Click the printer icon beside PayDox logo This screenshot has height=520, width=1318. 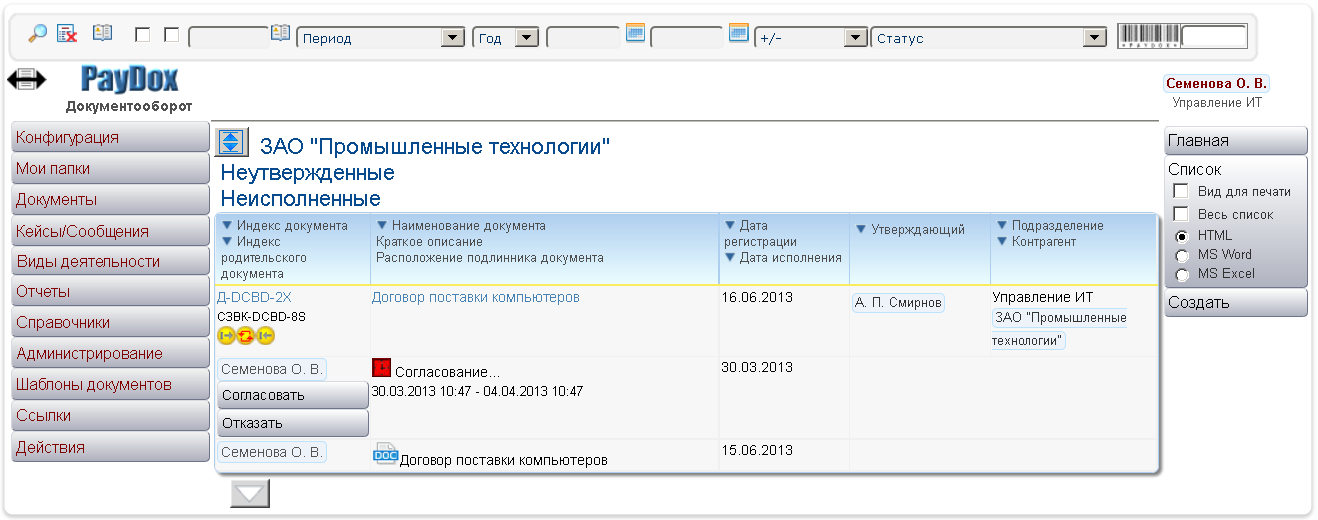tap(26, 79)
